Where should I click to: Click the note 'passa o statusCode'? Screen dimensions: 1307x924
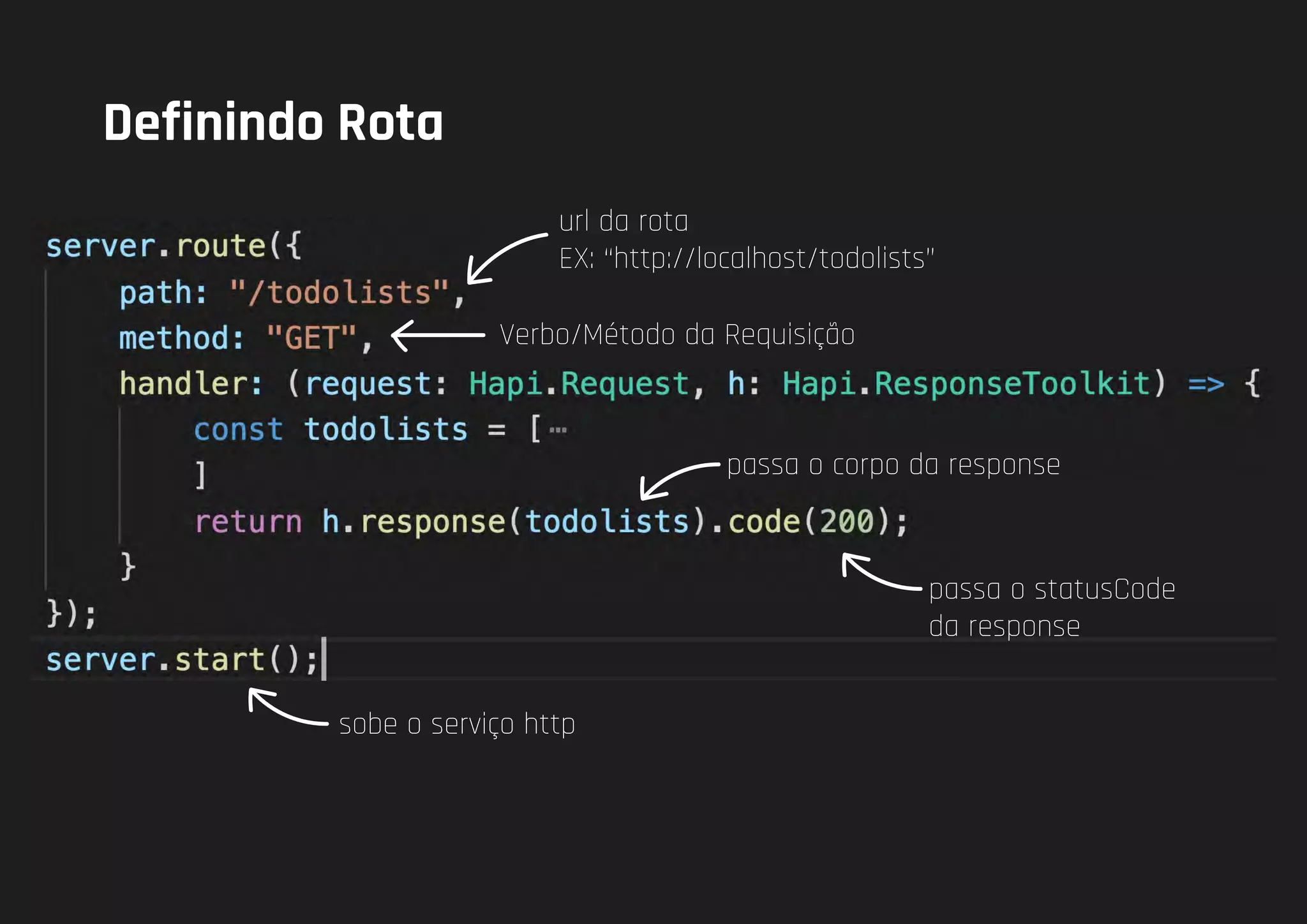[1052, 589]
